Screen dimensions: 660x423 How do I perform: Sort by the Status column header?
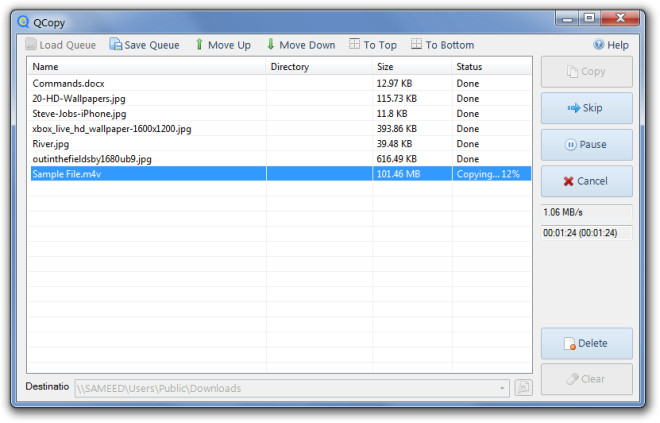click(492, 67)
